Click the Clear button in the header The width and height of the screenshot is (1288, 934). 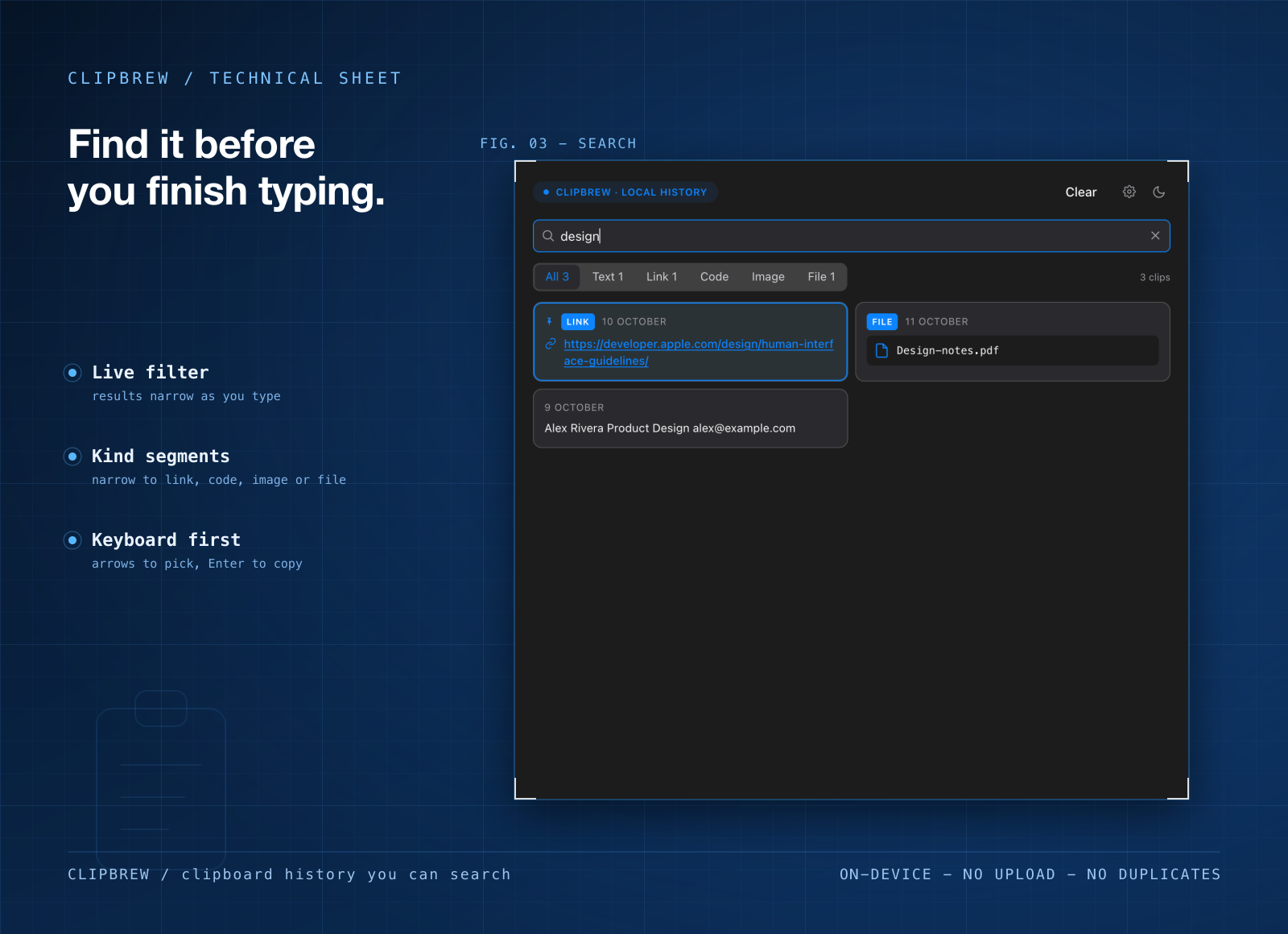click(1081, 192)
